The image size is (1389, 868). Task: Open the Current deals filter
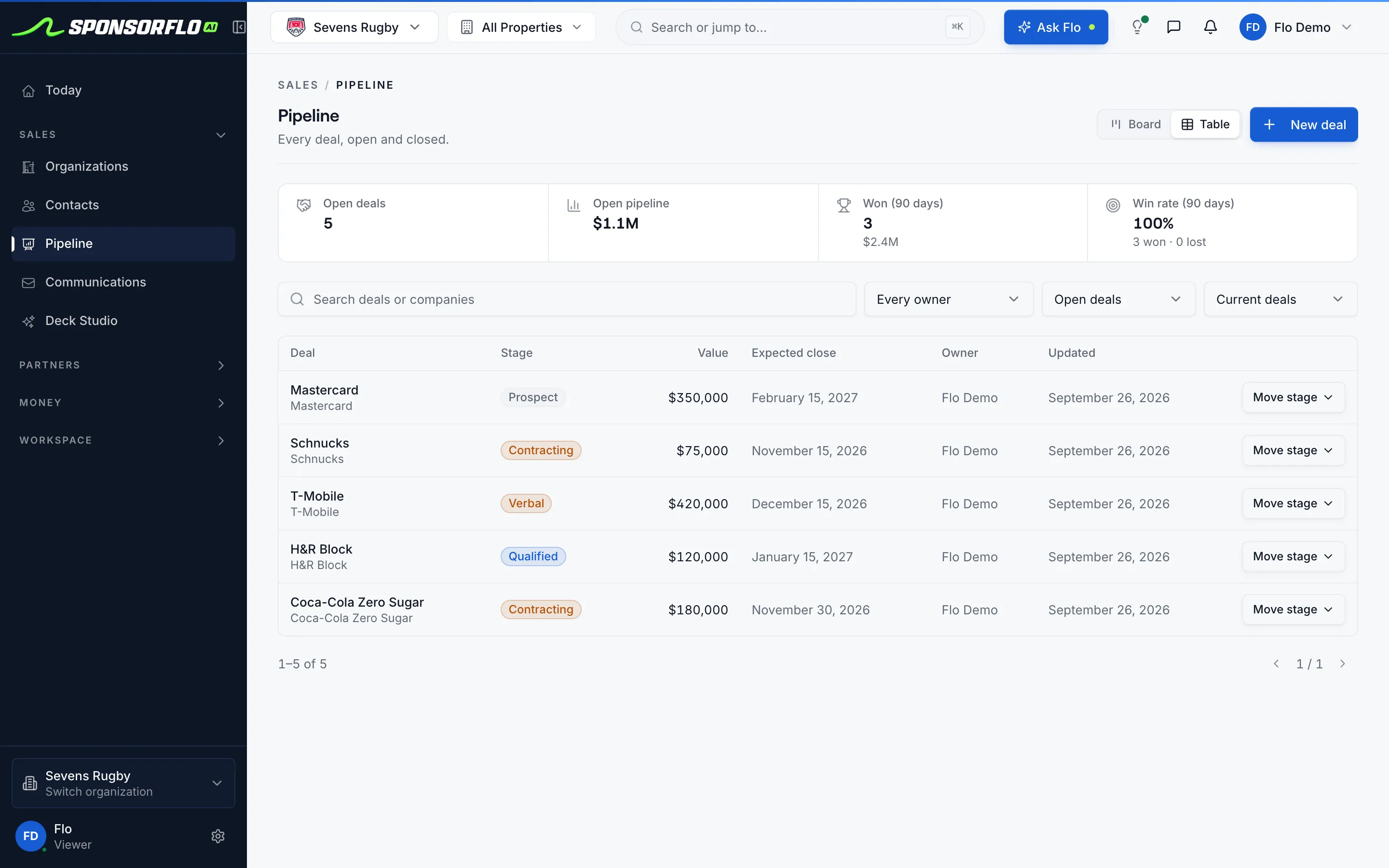click(x=1280, y=299)
